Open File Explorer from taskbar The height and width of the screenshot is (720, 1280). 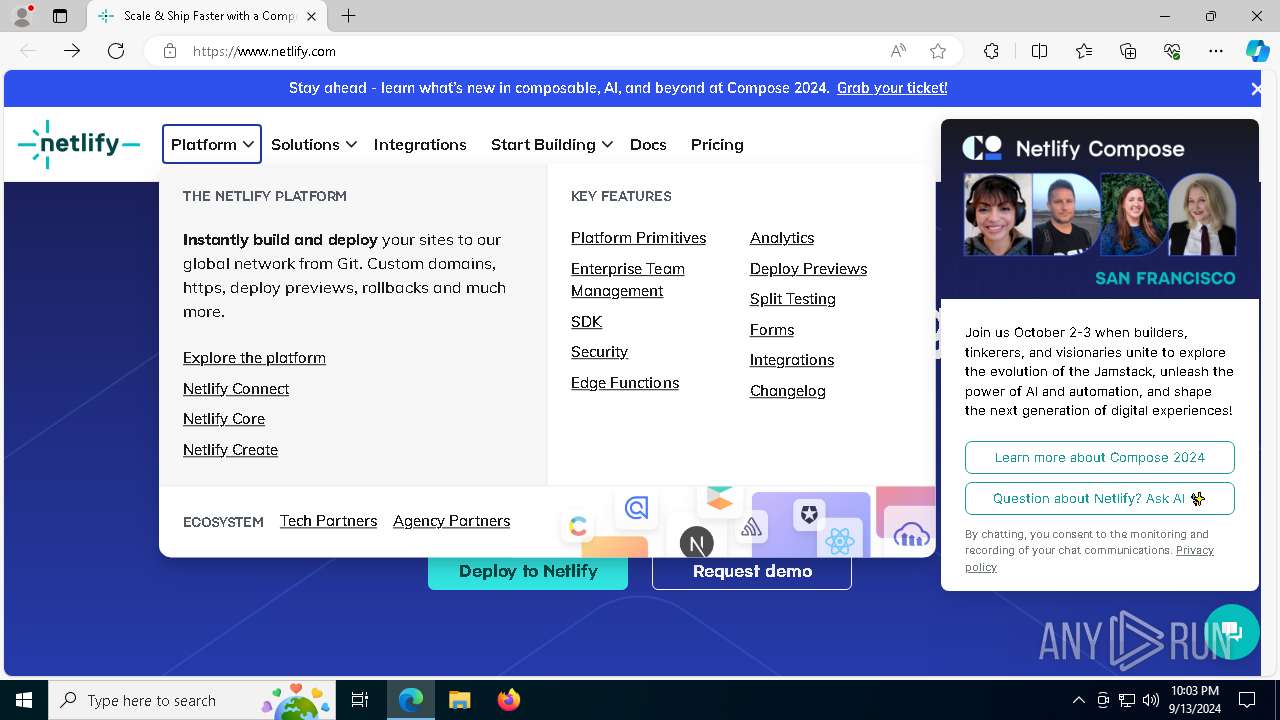(459, 700)
